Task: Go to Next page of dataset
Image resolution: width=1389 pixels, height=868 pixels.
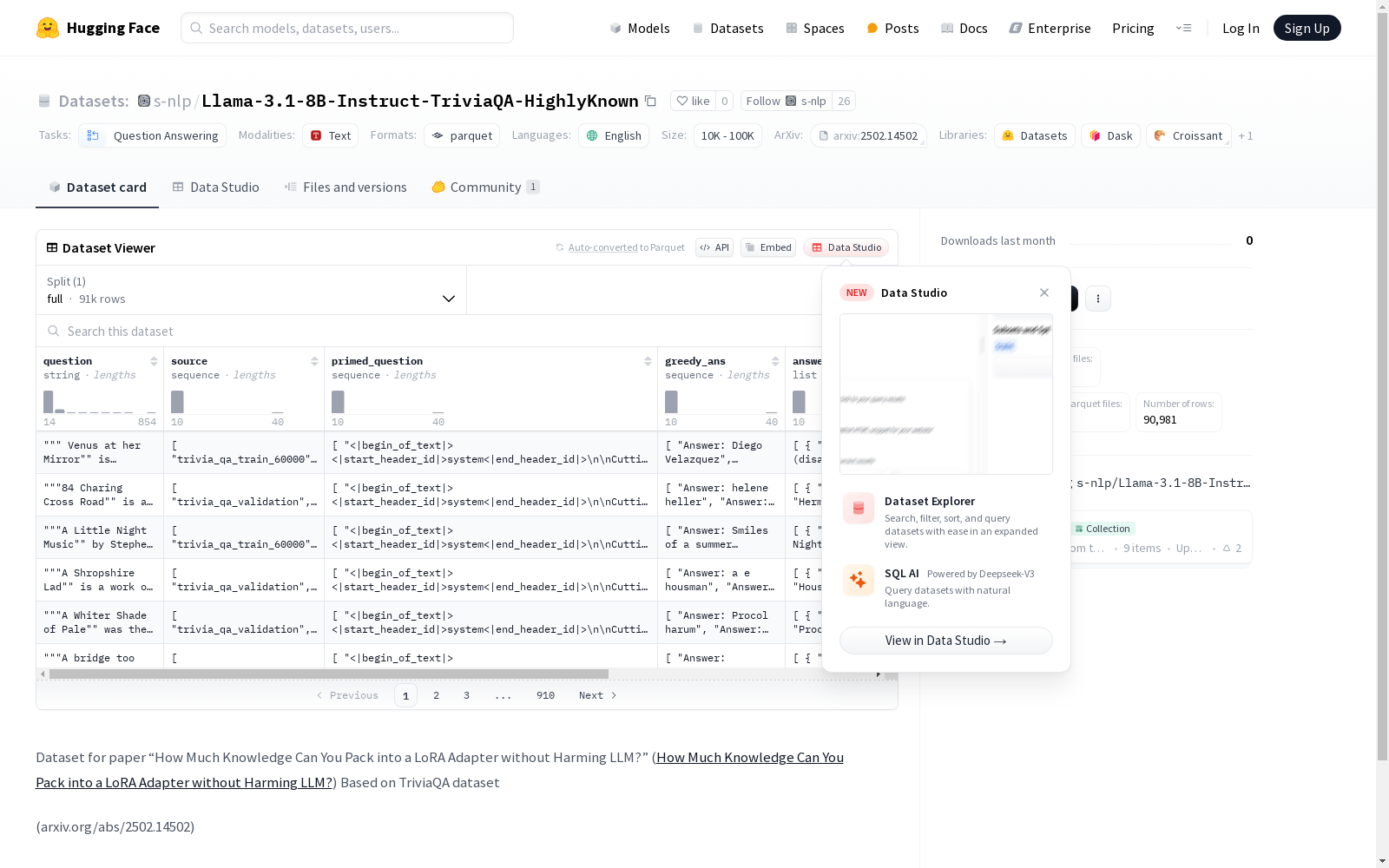Action: [597, 695]
